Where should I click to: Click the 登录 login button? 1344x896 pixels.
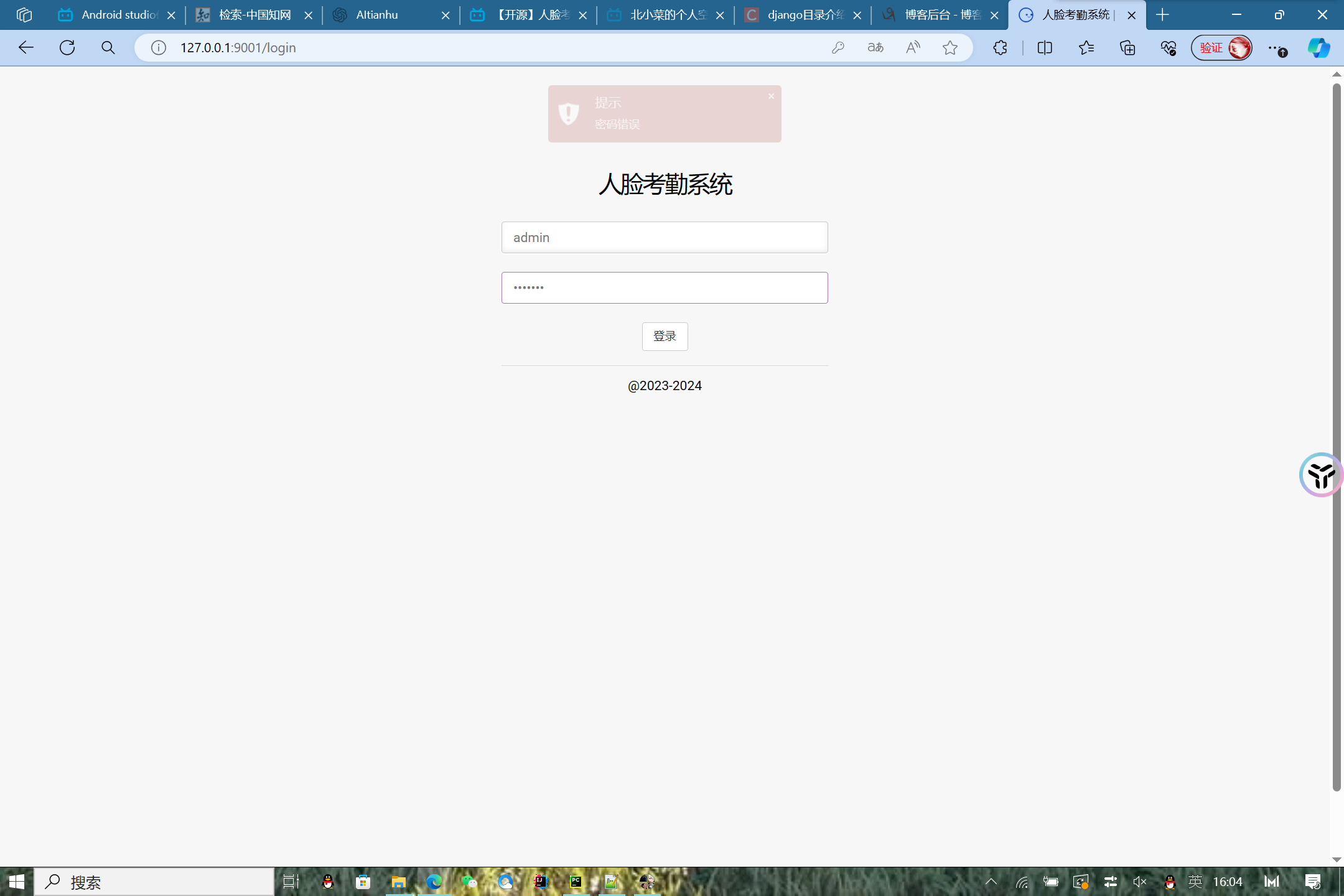click(665, 336)
